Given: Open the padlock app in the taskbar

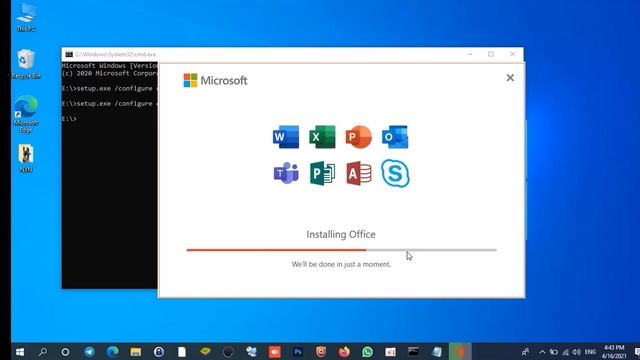Looking at the screenshot, I should point(159,352).
